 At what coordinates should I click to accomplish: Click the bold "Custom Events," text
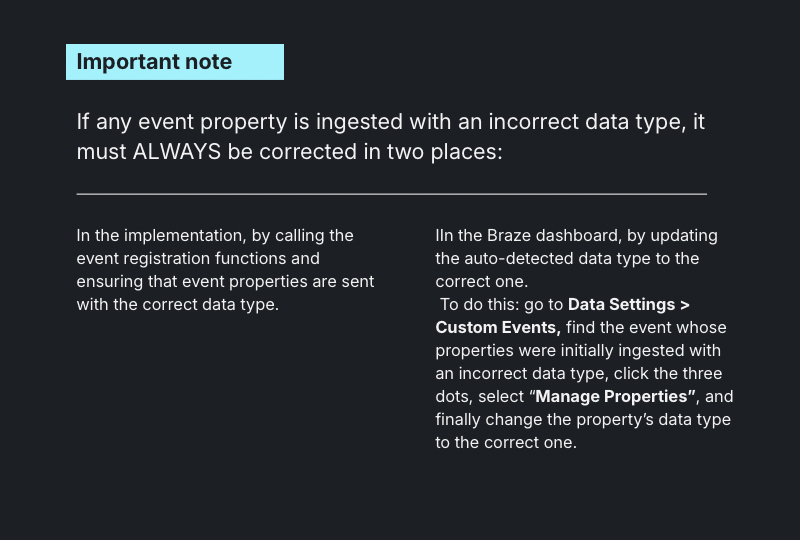(497, 328)
